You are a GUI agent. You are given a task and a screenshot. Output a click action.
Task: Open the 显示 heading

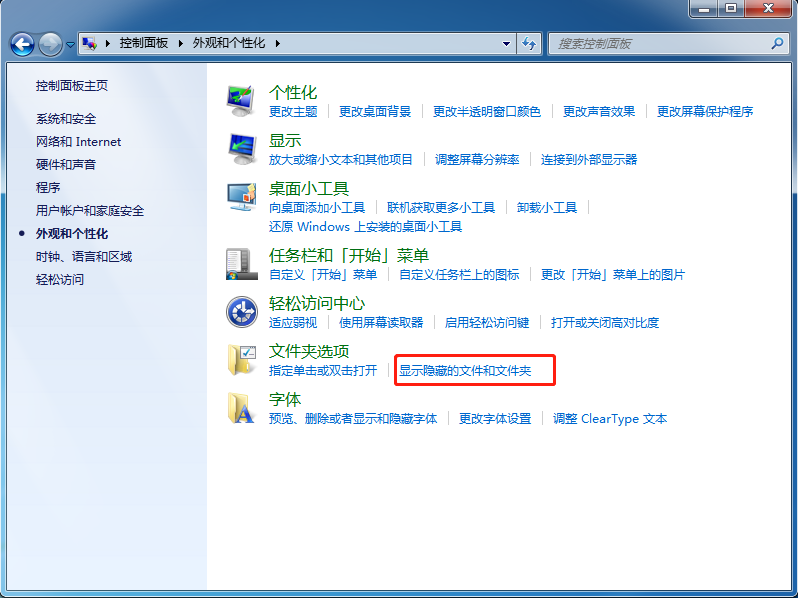click(285, 140)
